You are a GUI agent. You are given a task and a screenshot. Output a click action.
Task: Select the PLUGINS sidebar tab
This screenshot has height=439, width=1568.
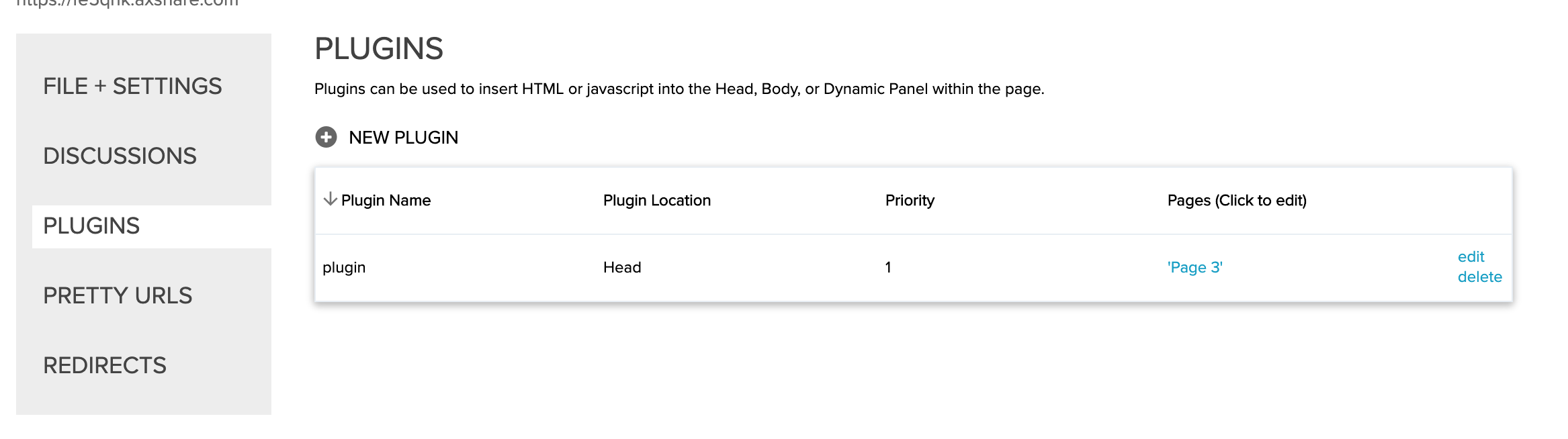tap(91, 226)
